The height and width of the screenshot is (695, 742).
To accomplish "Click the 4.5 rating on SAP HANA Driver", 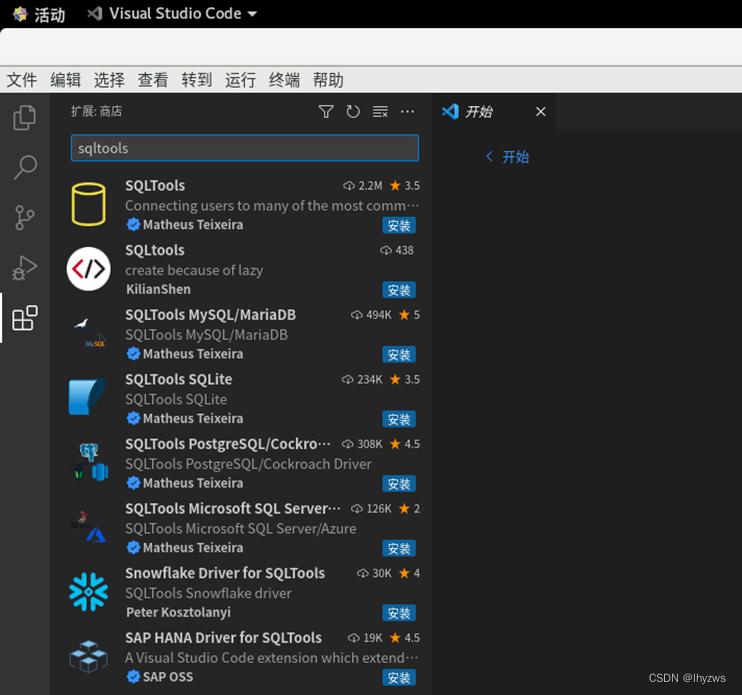I will coord(405,637).
